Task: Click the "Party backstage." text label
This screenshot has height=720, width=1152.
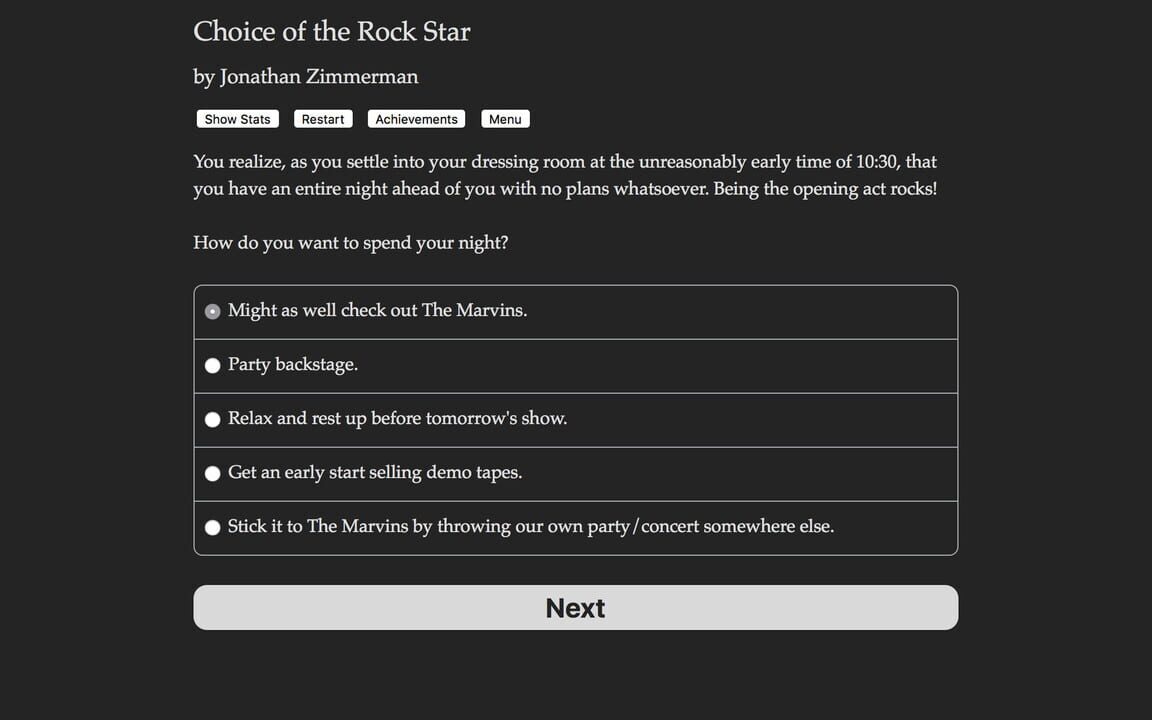Action: pos(293,364)
